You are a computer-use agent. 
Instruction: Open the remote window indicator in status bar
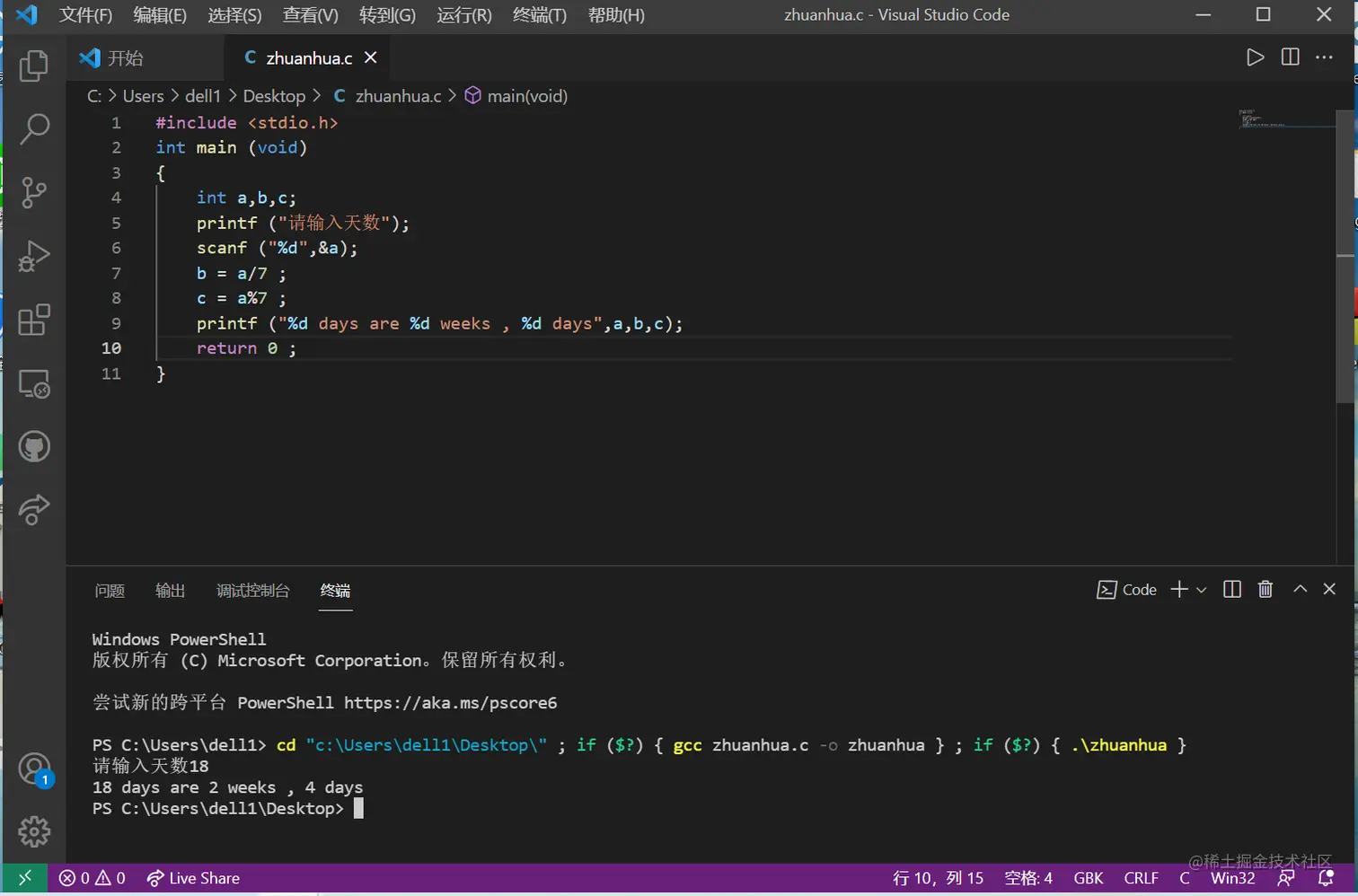[x=25, y=878]
